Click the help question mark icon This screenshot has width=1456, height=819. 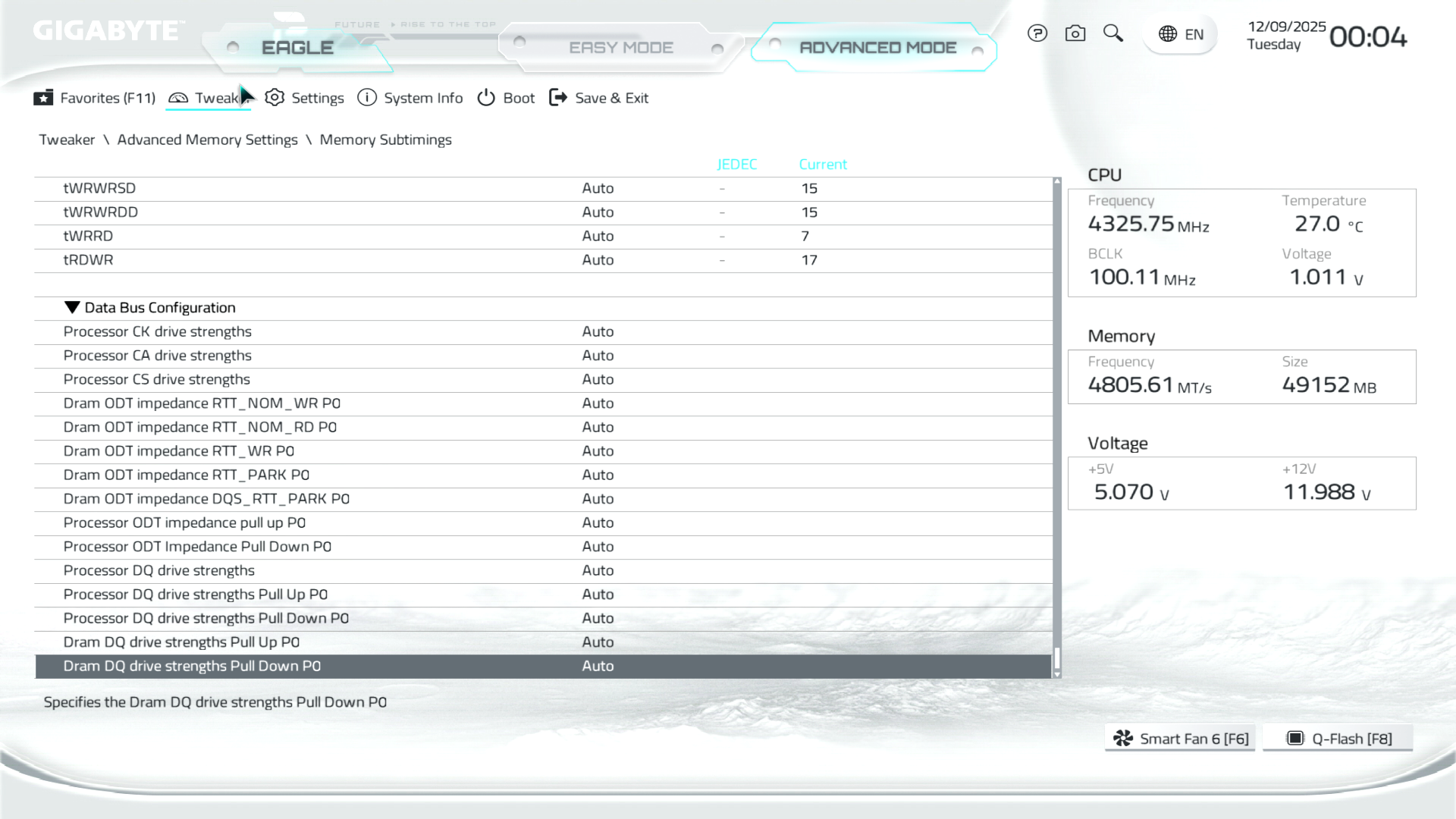tap(1037, 33)
